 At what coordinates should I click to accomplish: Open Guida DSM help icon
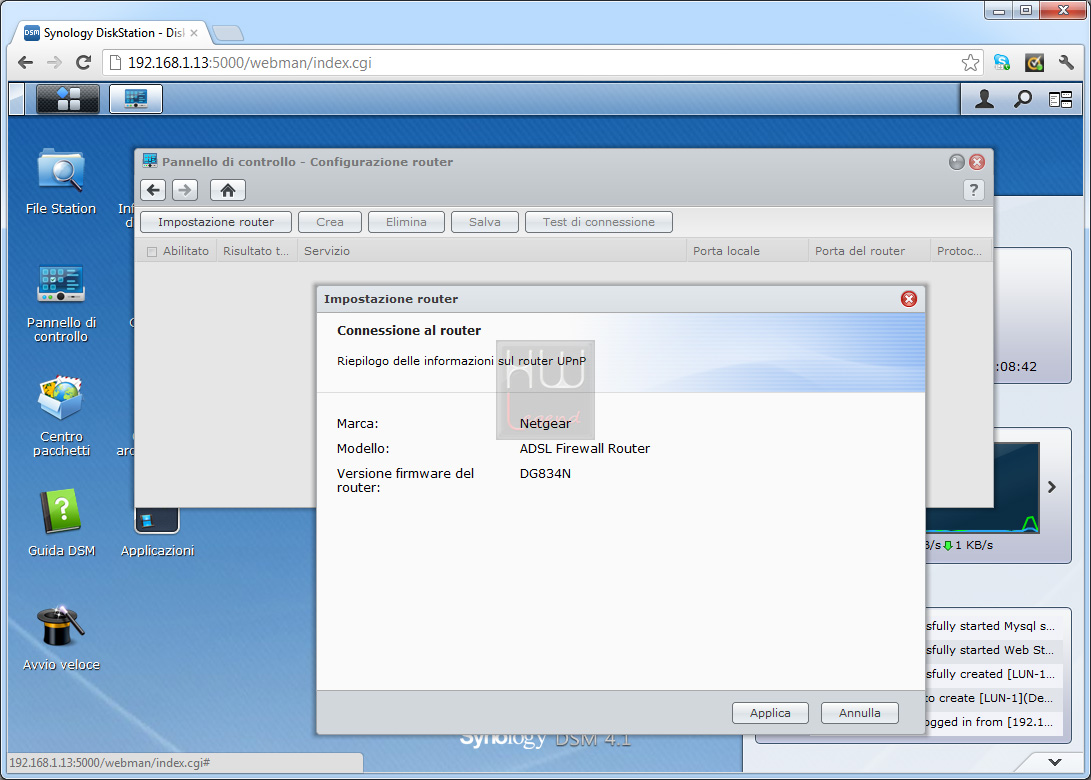(61, 523)
